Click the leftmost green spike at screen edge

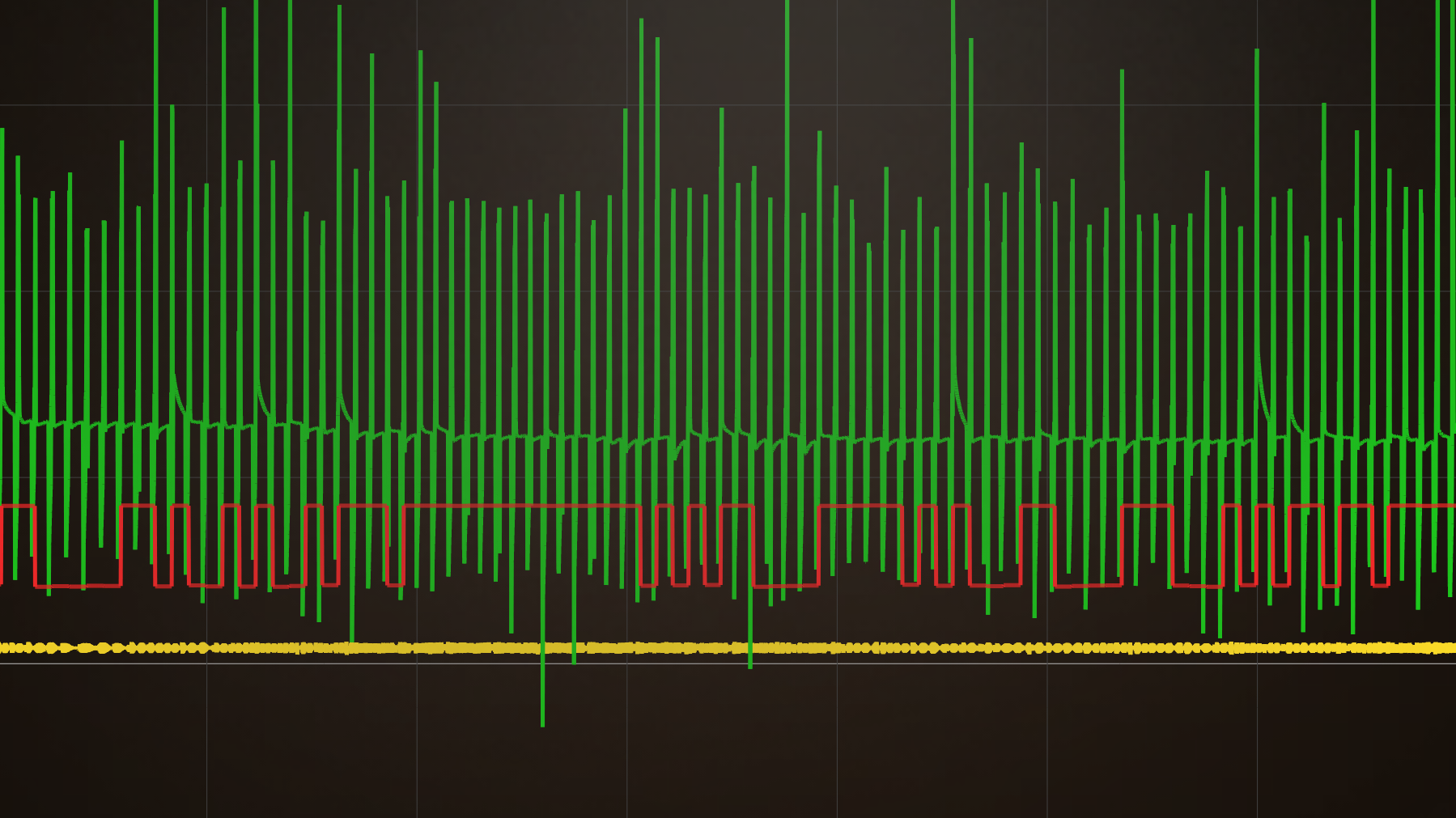(2, 243)
